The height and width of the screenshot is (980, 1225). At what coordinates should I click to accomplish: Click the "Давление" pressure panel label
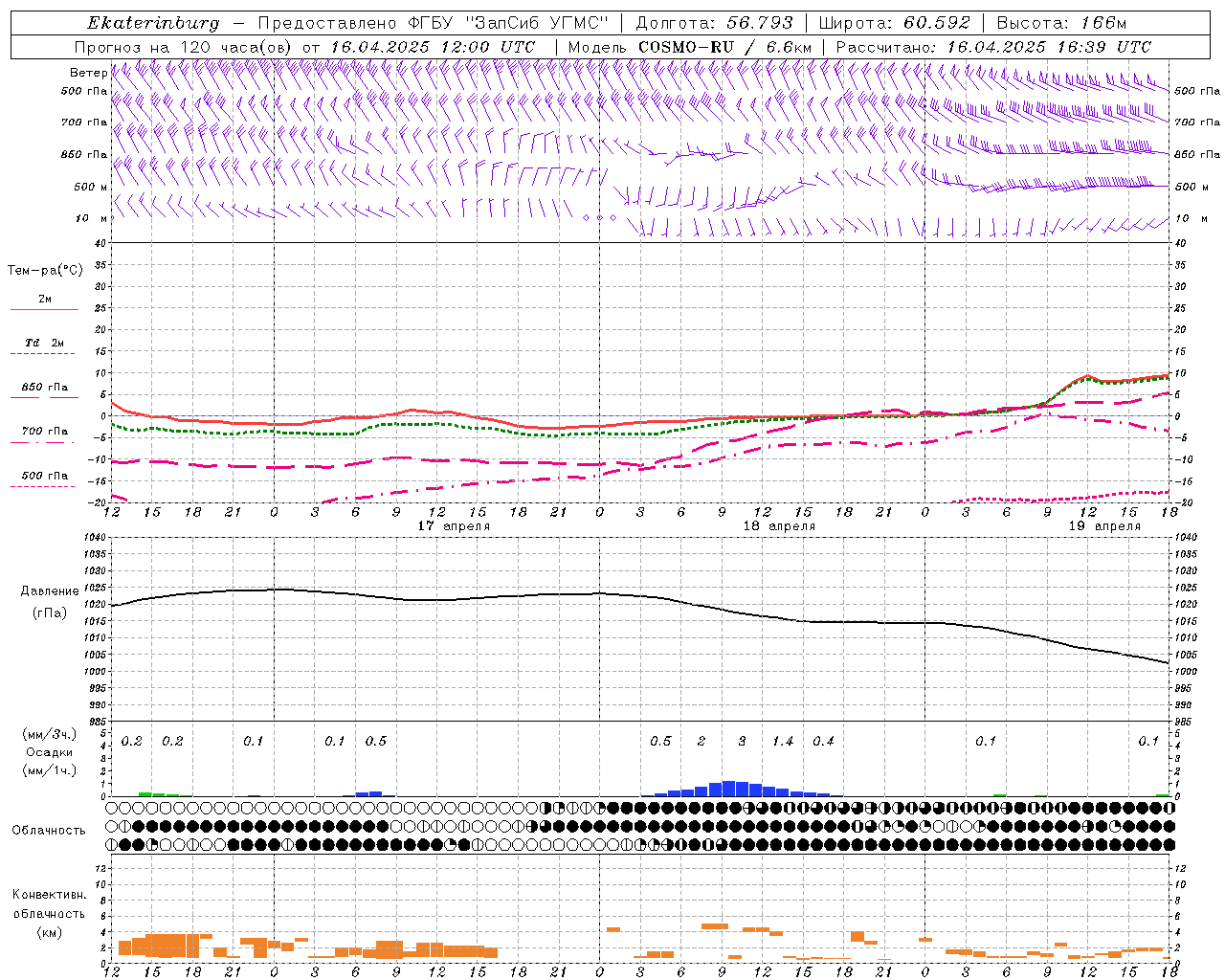coord(50,591)
